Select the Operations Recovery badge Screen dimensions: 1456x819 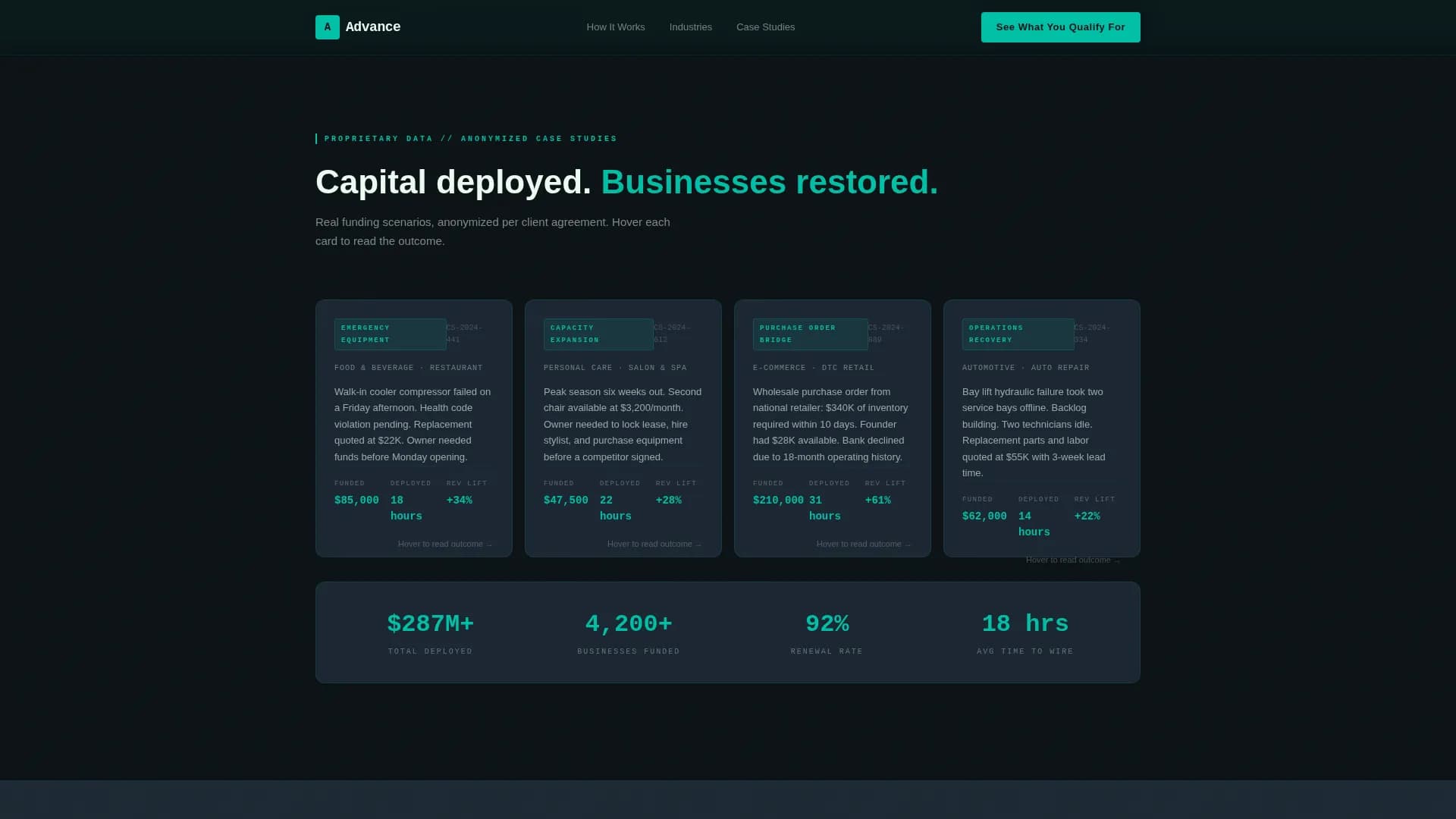pyautogui.click(x=1018, y=334)
